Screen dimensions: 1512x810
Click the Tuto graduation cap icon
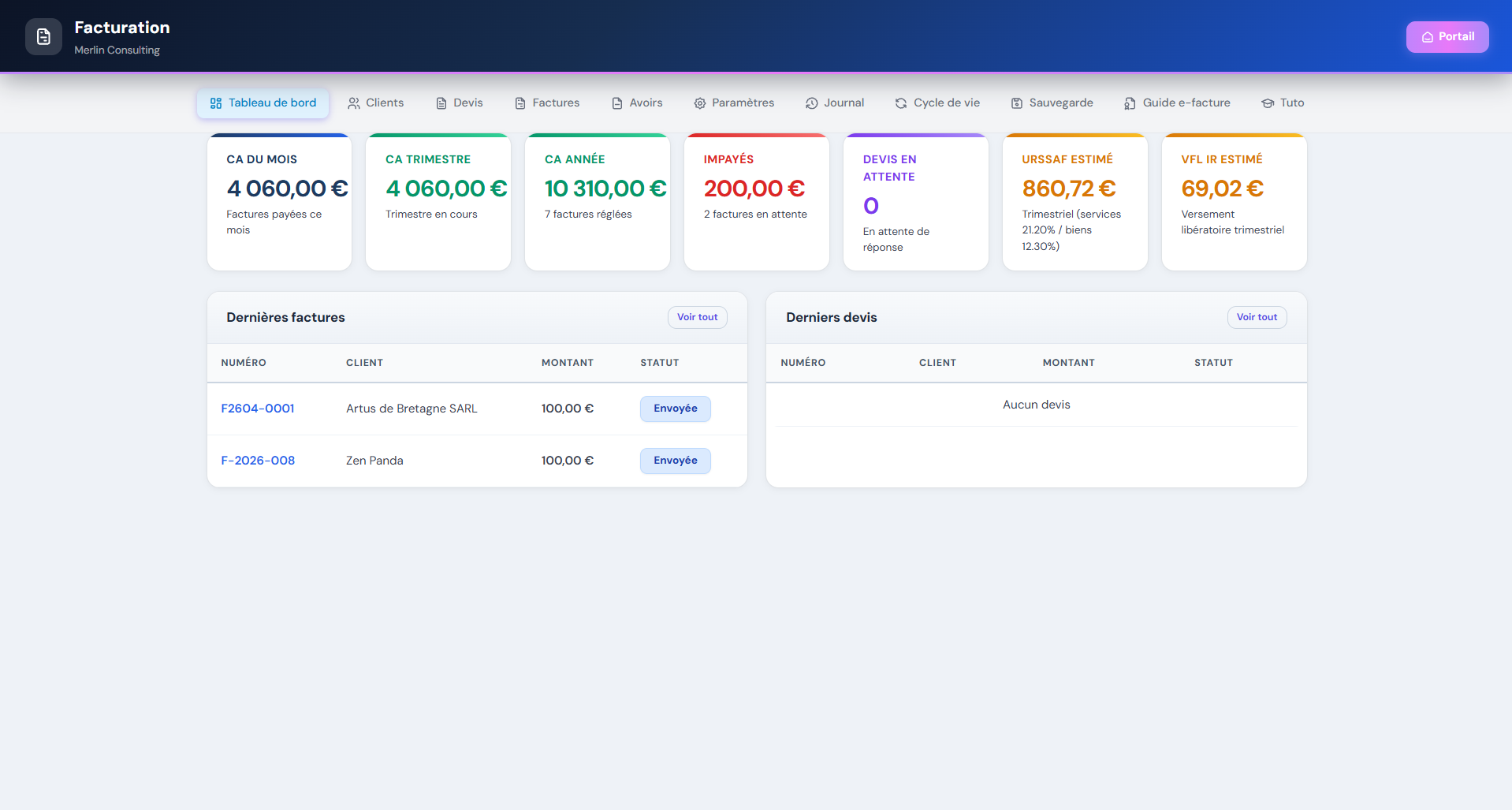[1268, 103]
